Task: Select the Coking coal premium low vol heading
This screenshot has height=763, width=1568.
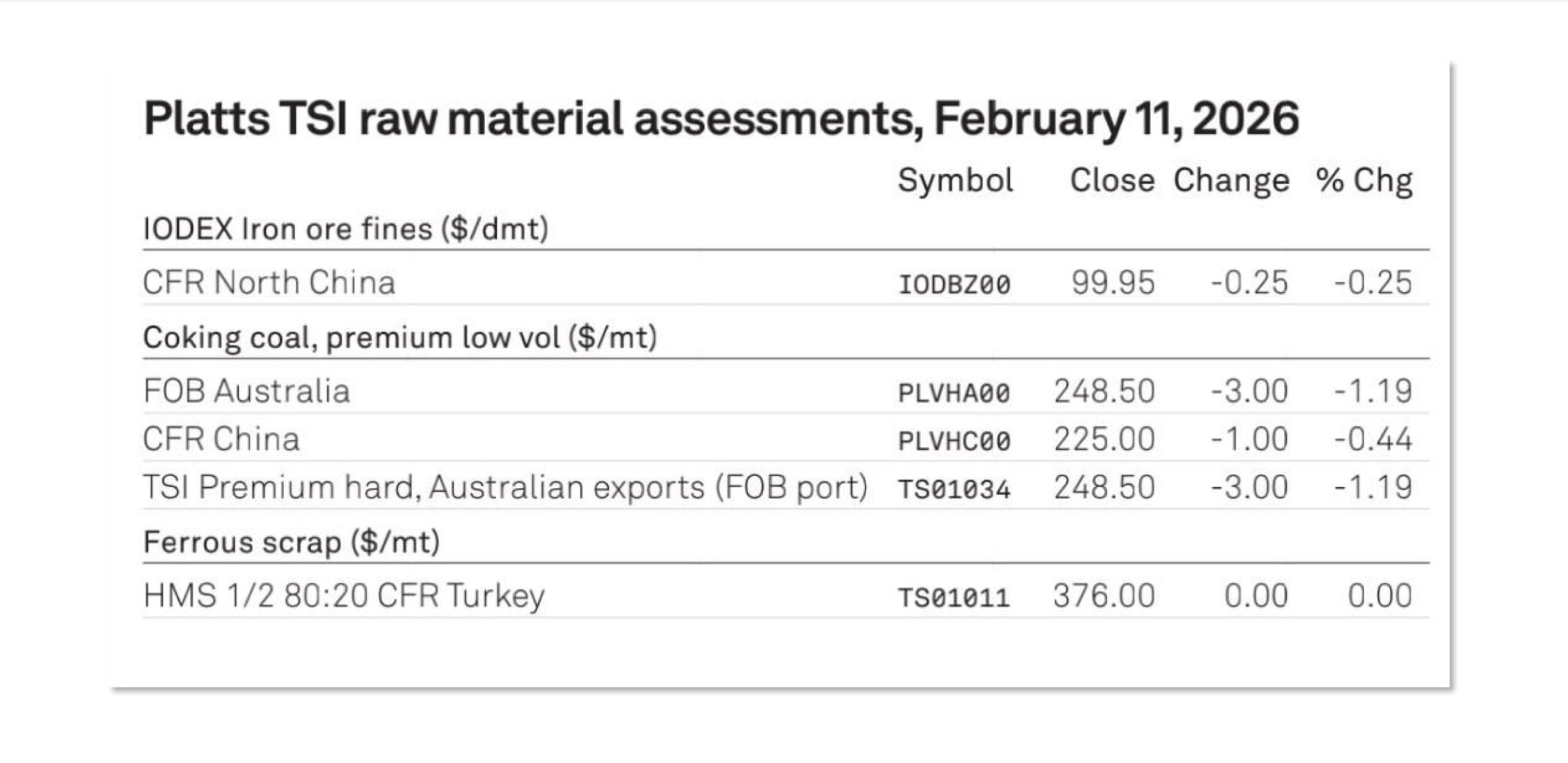Action: [x=400, y=338]
